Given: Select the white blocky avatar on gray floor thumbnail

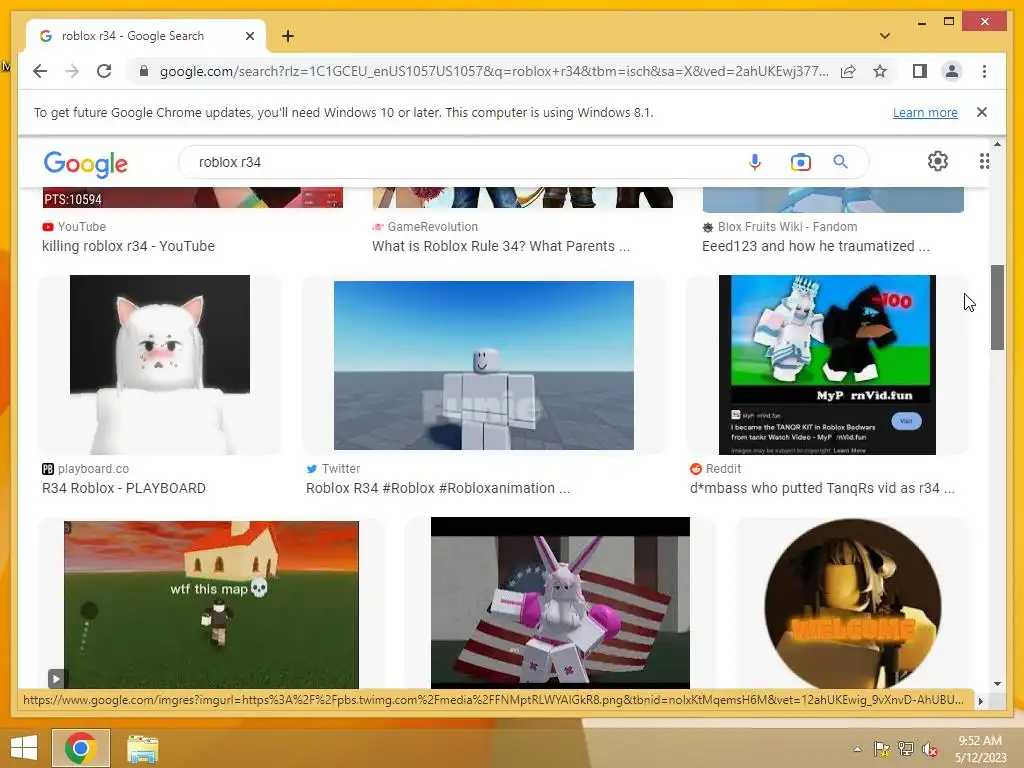Looking at the screenshot, I should pyautogui.click(x=483, y=365).
